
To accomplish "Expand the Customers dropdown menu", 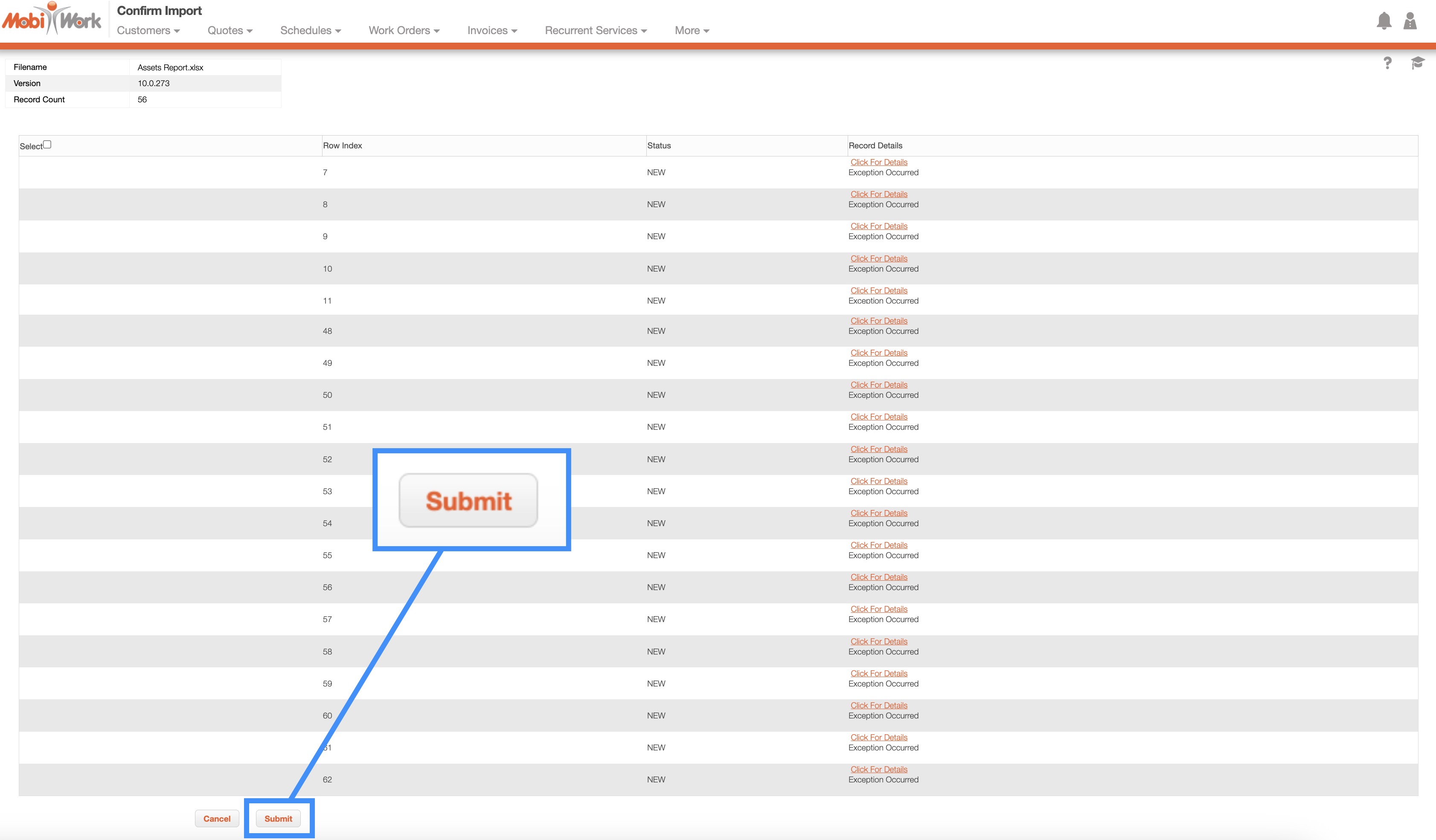I will click(x=148, y=31).
